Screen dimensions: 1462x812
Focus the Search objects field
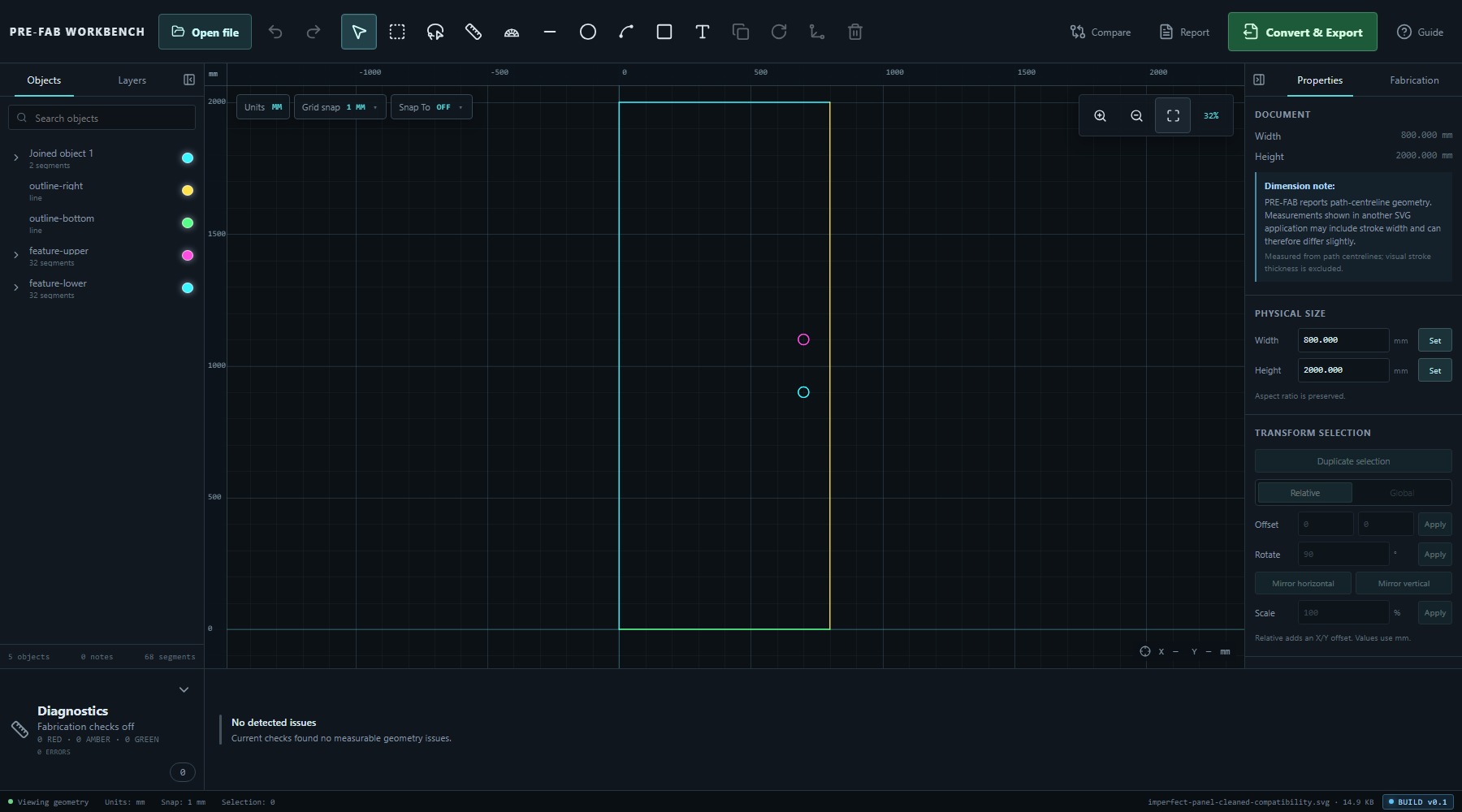[102, 118]
